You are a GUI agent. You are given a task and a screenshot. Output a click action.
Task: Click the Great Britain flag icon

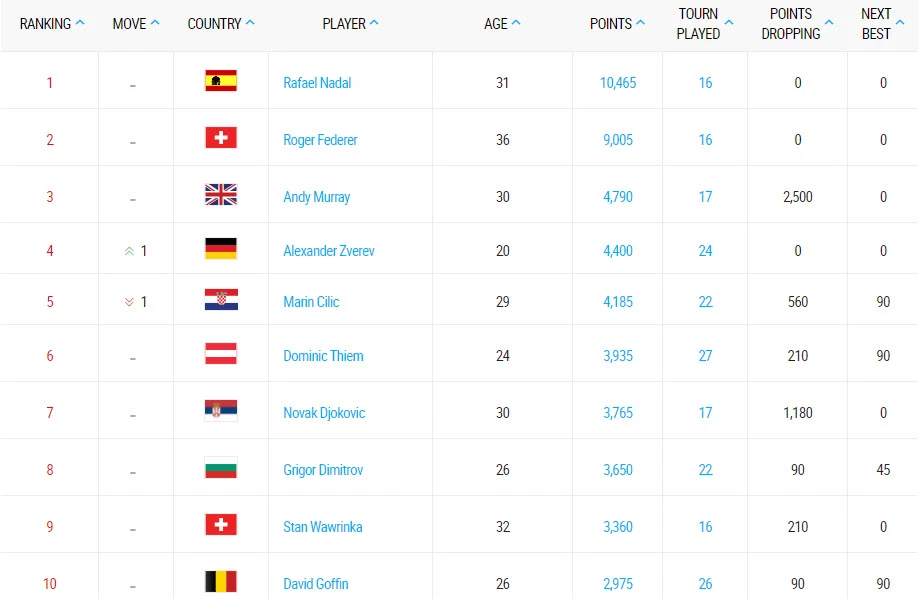pos(220,196)
